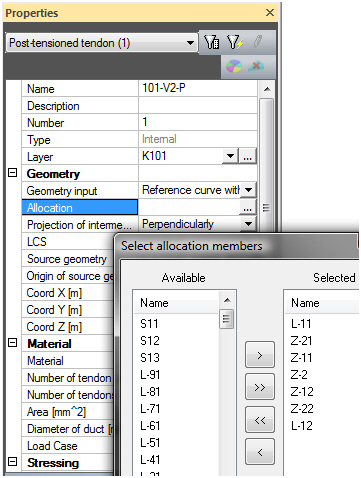Open the Geometry input dropdown
Viewport: 361px width, 478px height.
click(248, 190)
